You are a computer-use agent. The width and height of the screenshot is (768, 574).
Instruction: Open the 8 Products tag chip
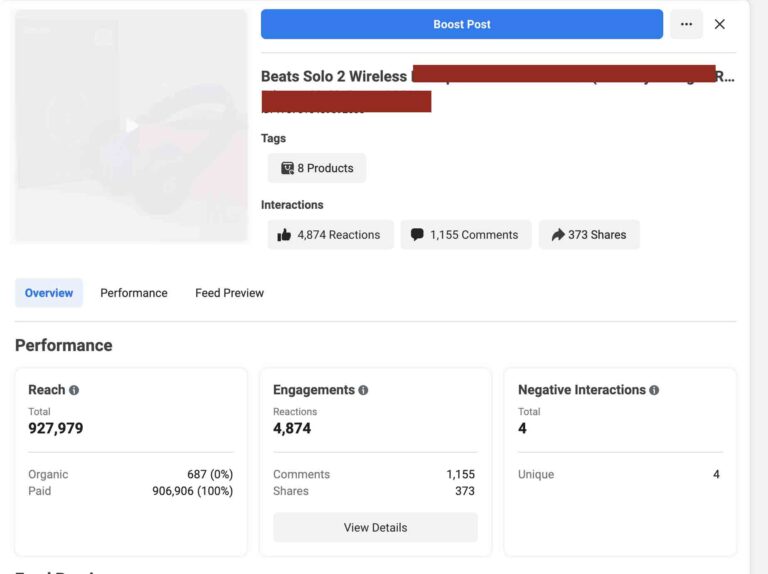[317, 168]
